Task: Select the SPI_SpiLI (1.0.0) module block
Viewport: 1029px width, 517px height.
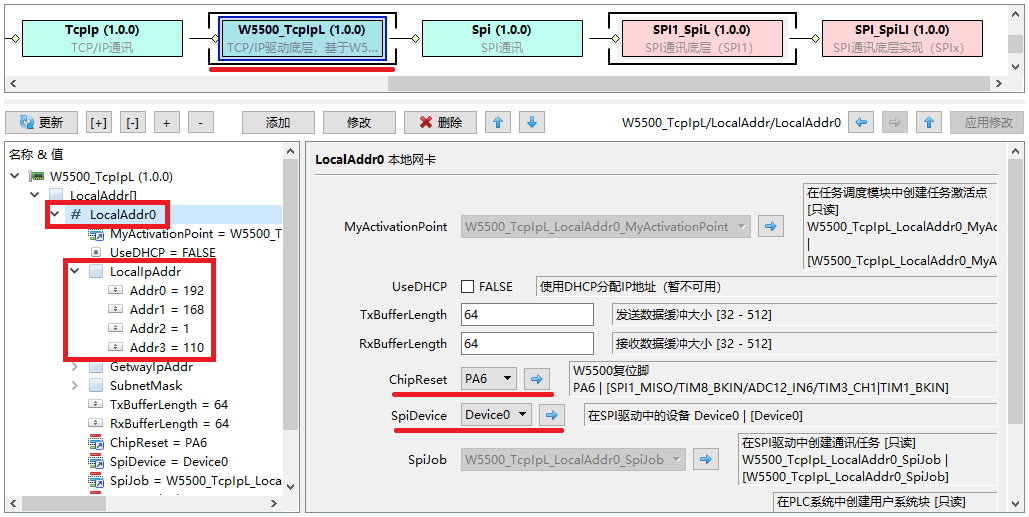Action: coord(902,38)
